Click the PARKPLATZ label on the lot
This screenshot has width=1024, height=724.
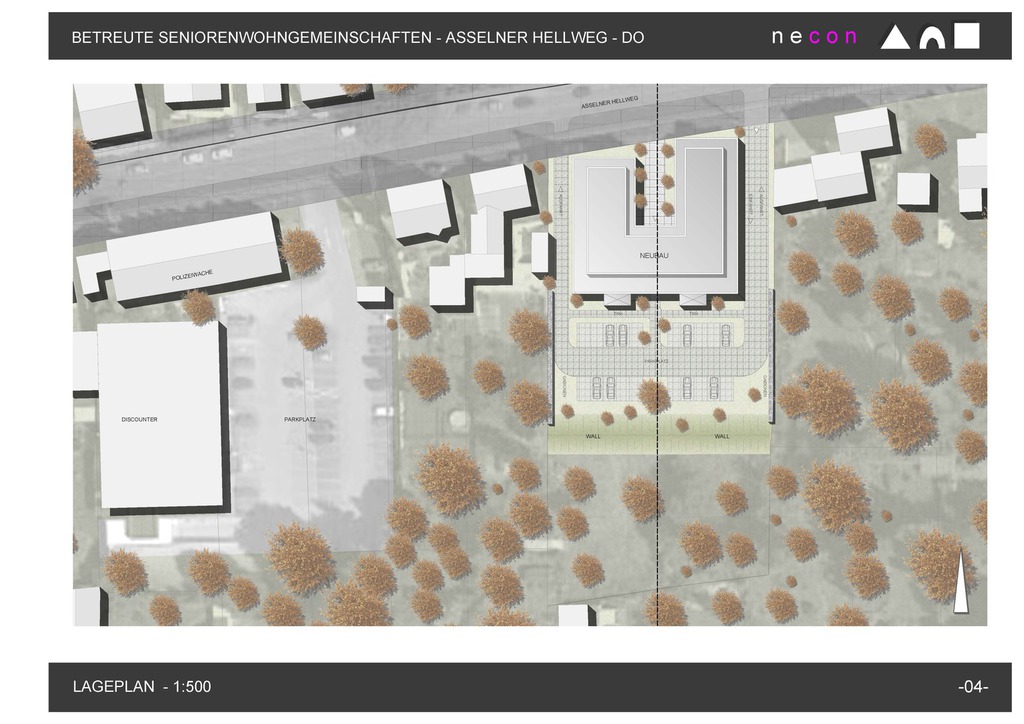[300, 420]
